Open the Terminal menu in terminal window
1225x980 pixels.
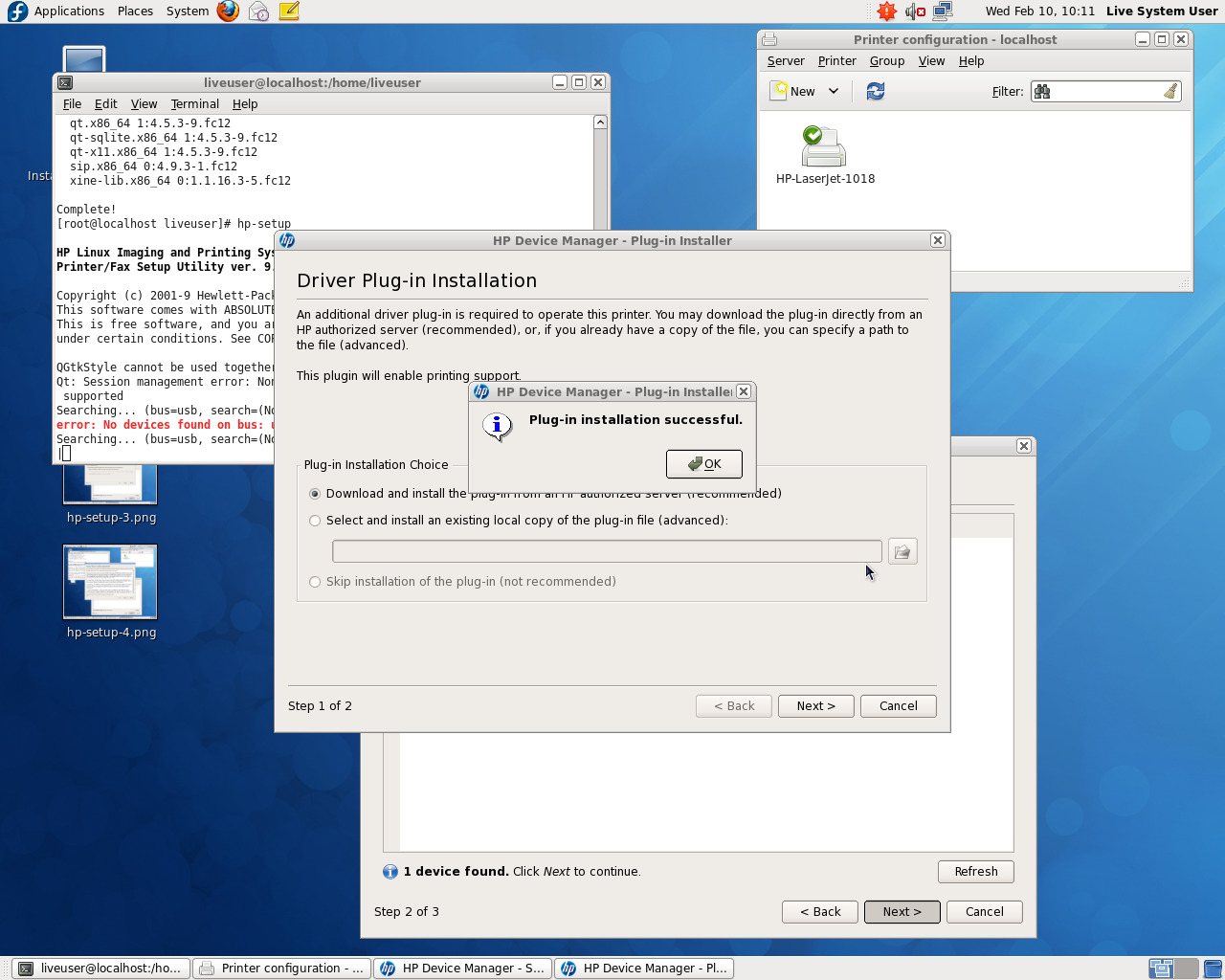click(x=194, y=103)
